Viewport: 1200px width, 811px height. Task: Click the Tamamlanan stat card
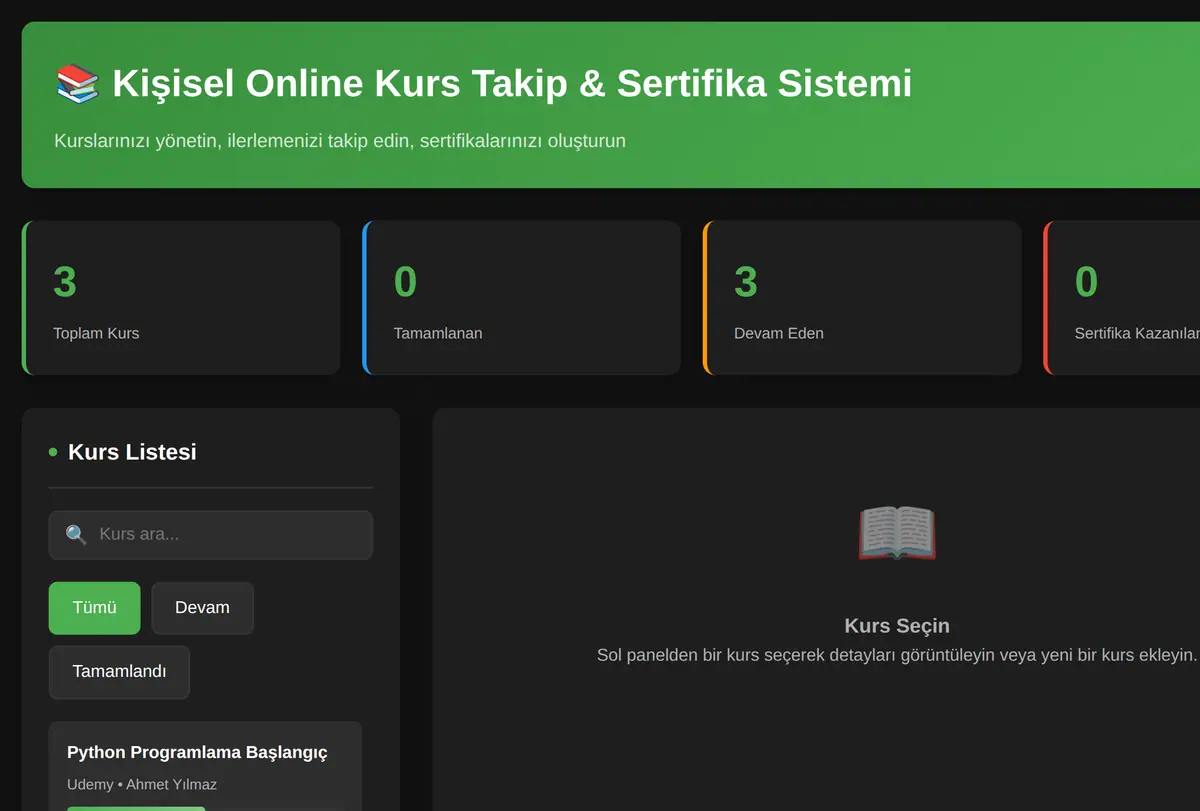[x=521, y=298]
